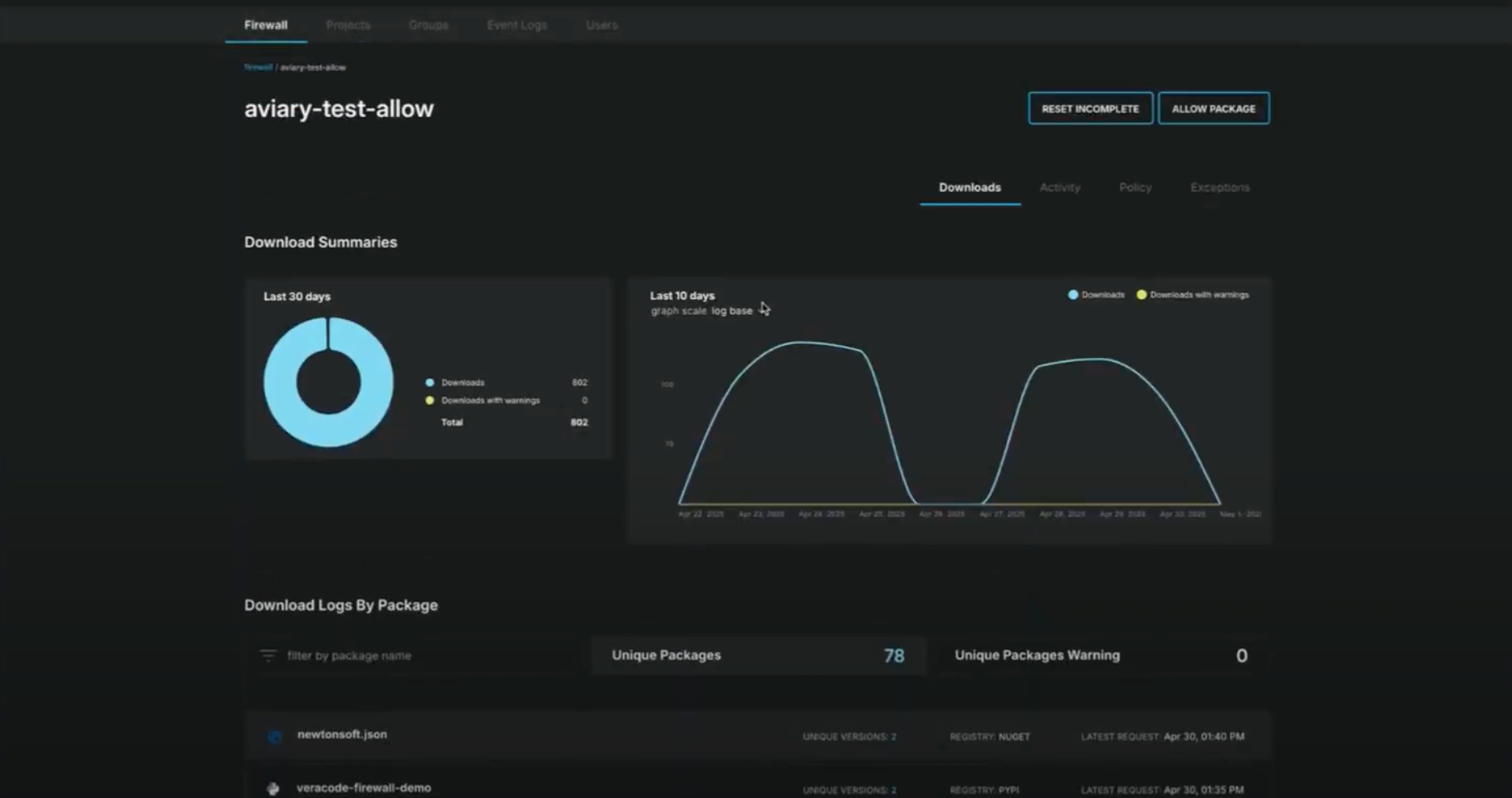Go to the Groups navigation tab
This screenshot has height=798, width=1512.
tap(428, 25)
